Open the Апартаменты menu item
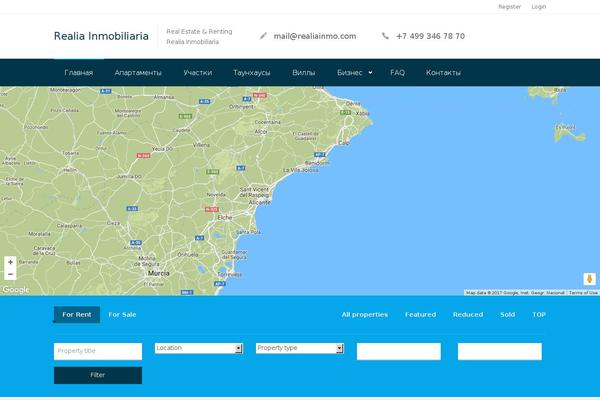Screen dimensions: 600x400 pyautogui.click(x=138, y=73)
